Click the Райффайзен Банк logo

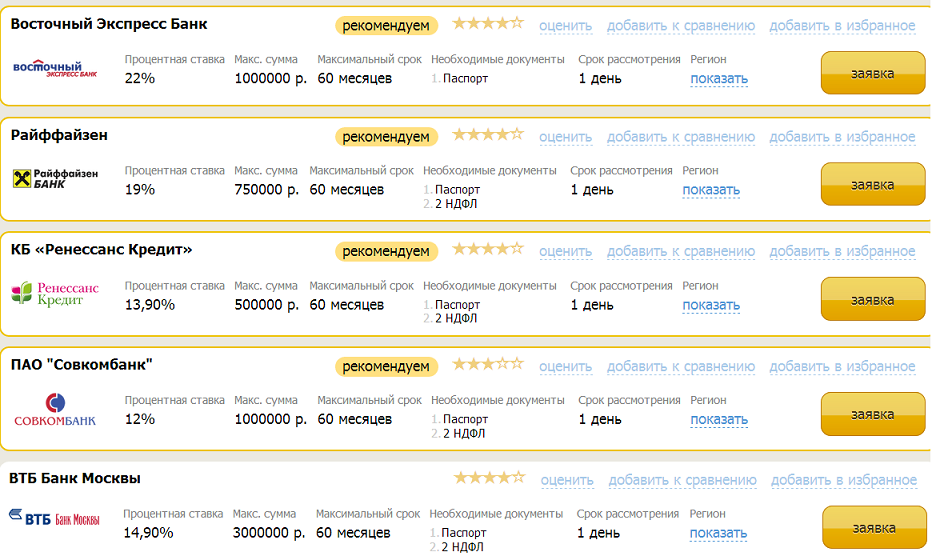55,178
